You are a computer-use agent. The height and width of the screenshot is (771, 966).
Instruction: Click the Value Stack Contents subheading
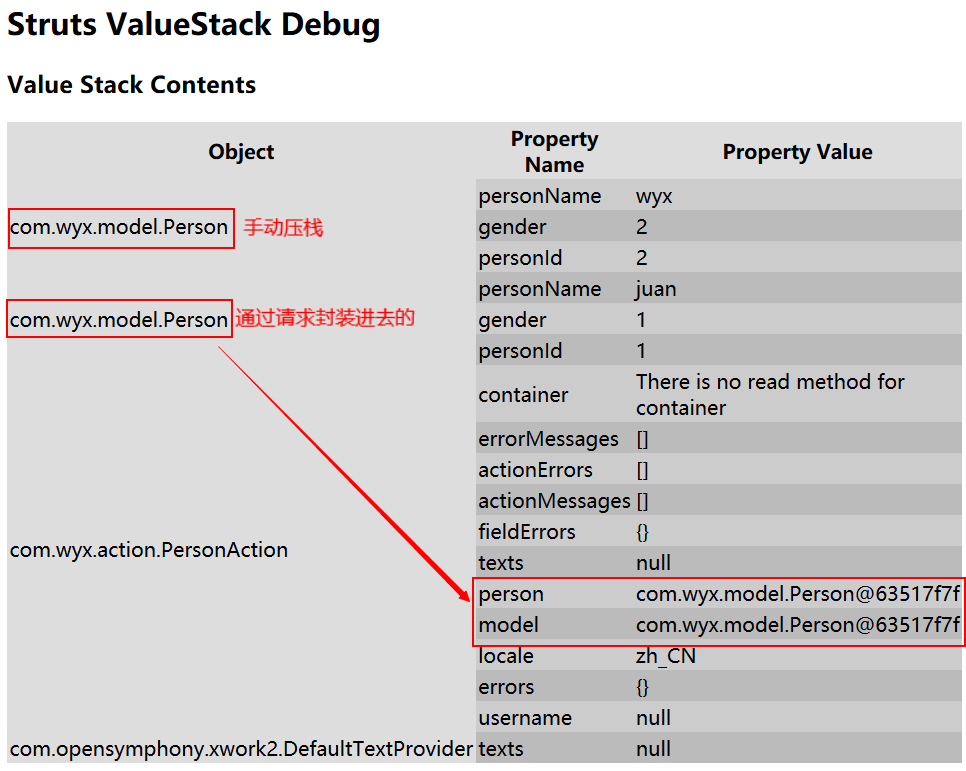131,85
